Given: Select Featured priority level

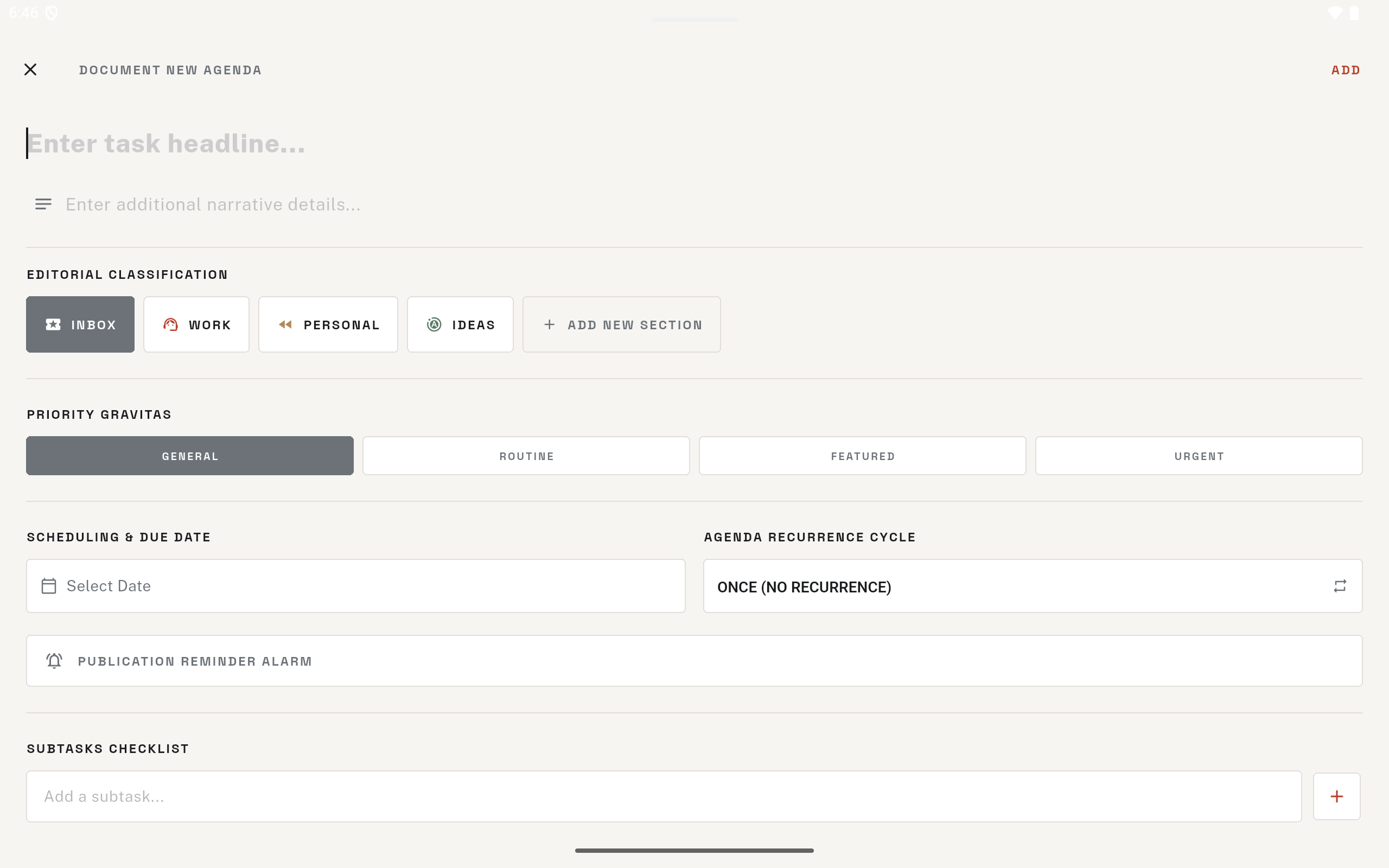Looking at the screenshot, I should pyautogui.click(x=862, y=456).
